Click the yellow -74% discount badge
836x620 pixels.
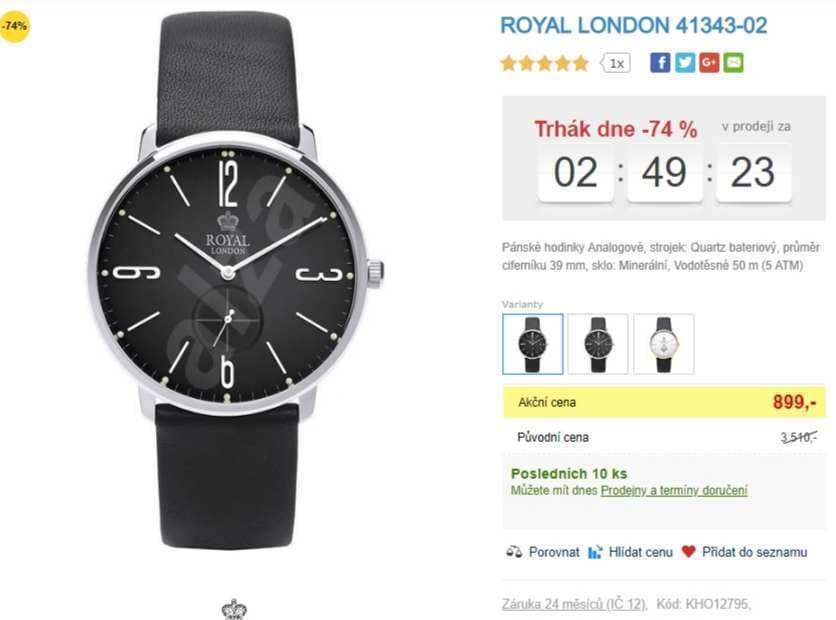click(15, 26)
